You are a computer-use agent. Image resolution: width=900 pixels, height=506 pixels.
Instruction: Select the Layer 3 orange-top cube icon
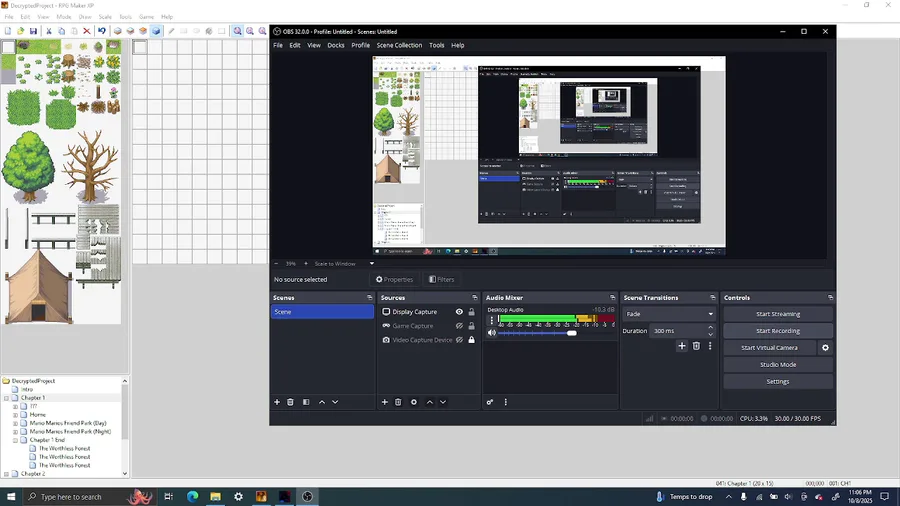click(143, 31)
